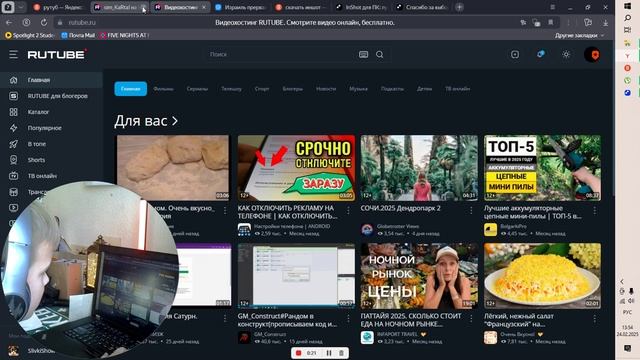The height and width of the screenshot is (360, 640).
Task: Open the Globetrotter Views channel avatar
Action: click(367, 229)
